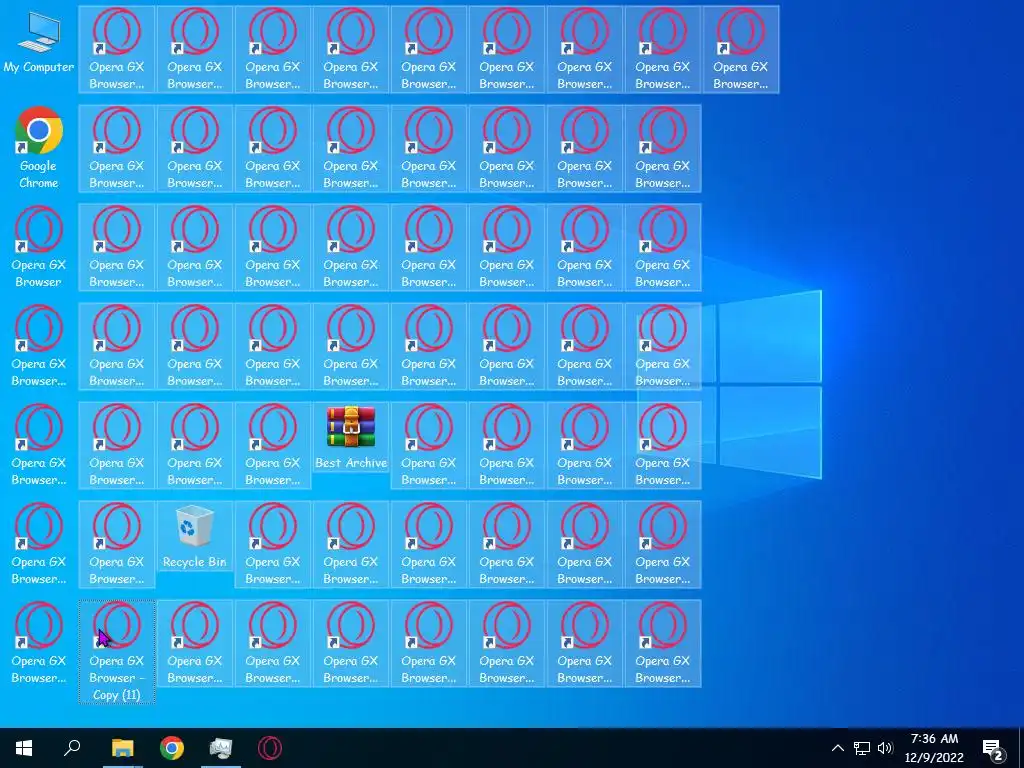Click the "My Computer" label text
This screenshot has width=1024, height=768.
click(x=39, y=67)
